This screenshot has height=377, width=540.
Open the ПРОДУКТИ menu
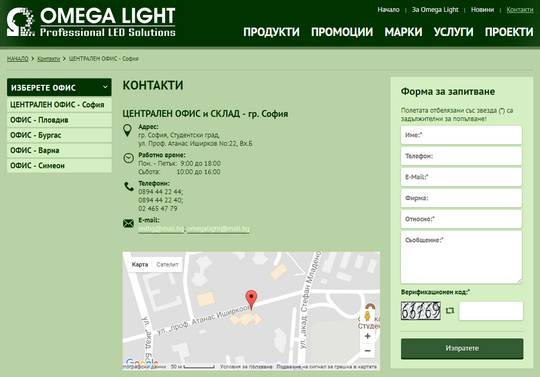(x=271, y=32)
